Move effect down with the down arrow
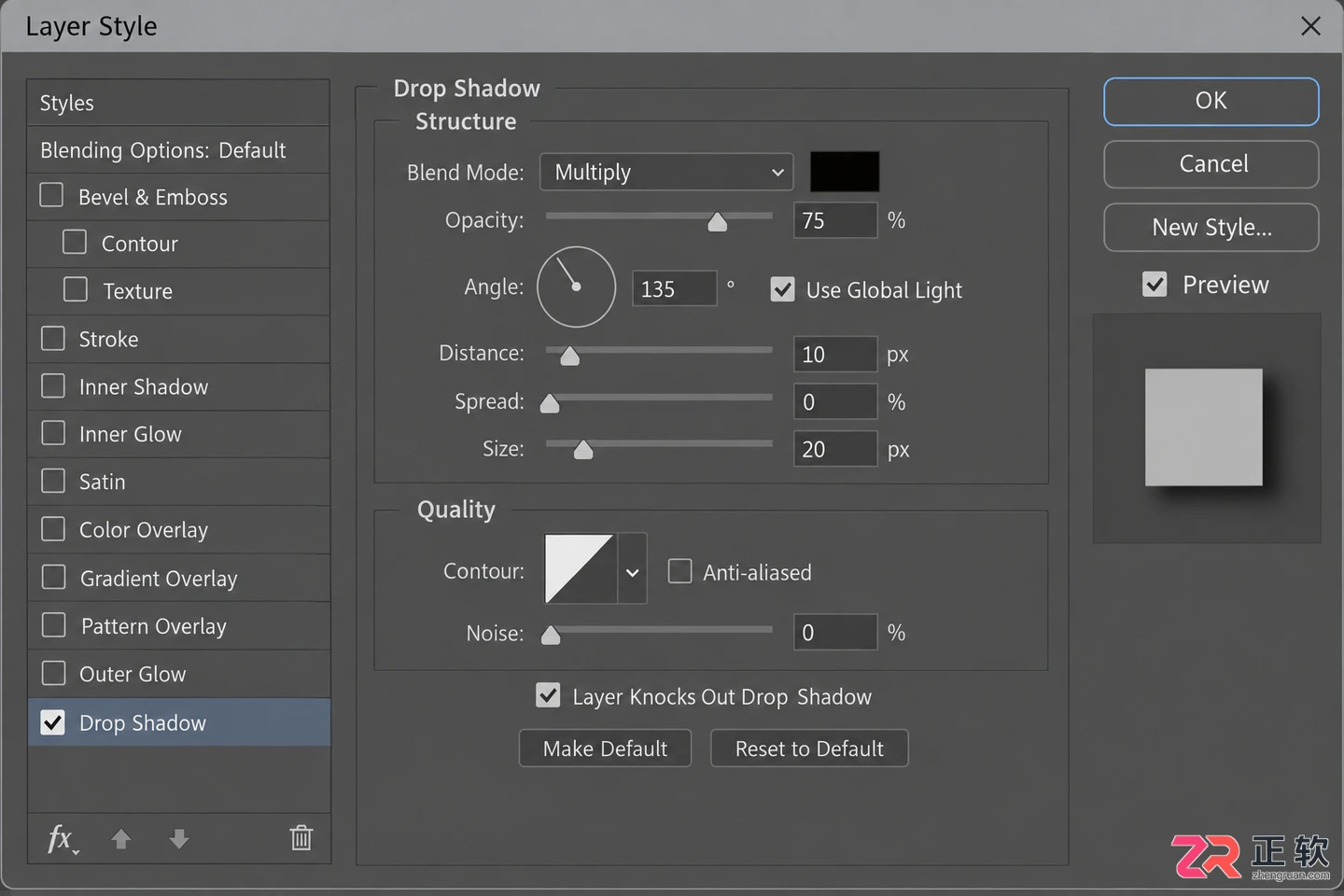 [179, 839]
